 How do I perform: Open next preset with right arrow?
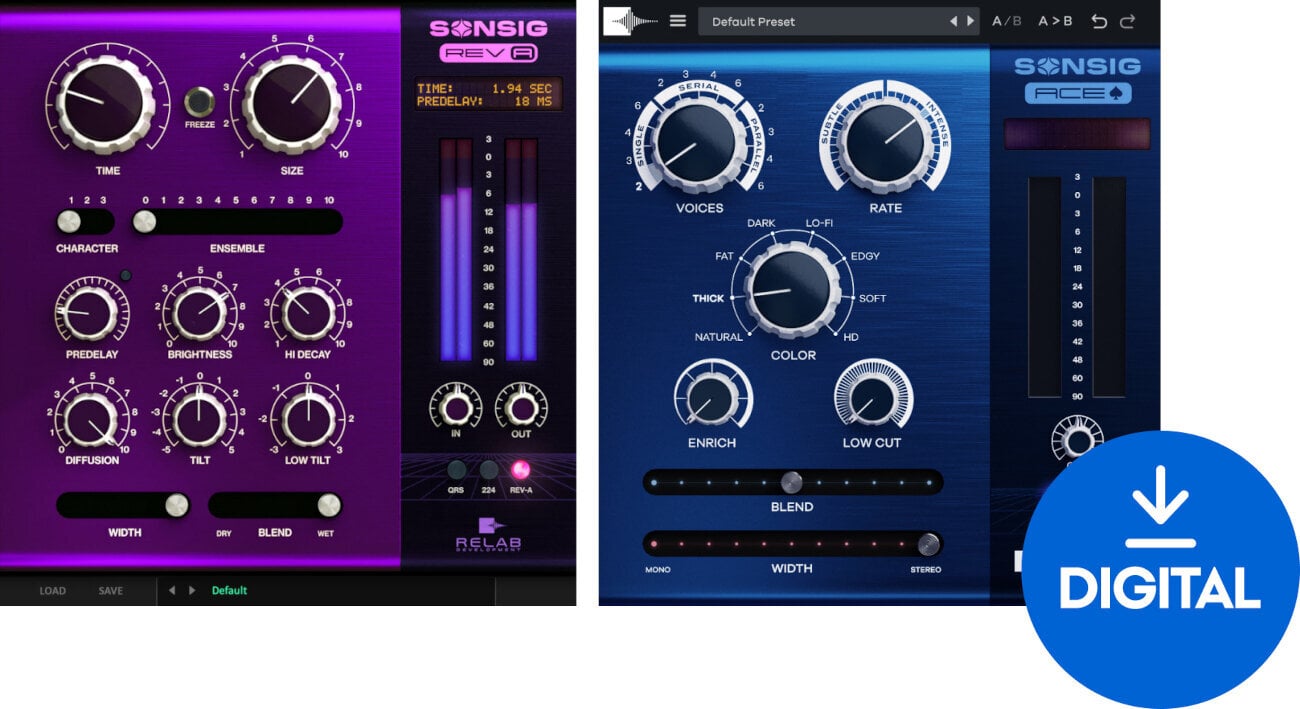coord(970,21)
